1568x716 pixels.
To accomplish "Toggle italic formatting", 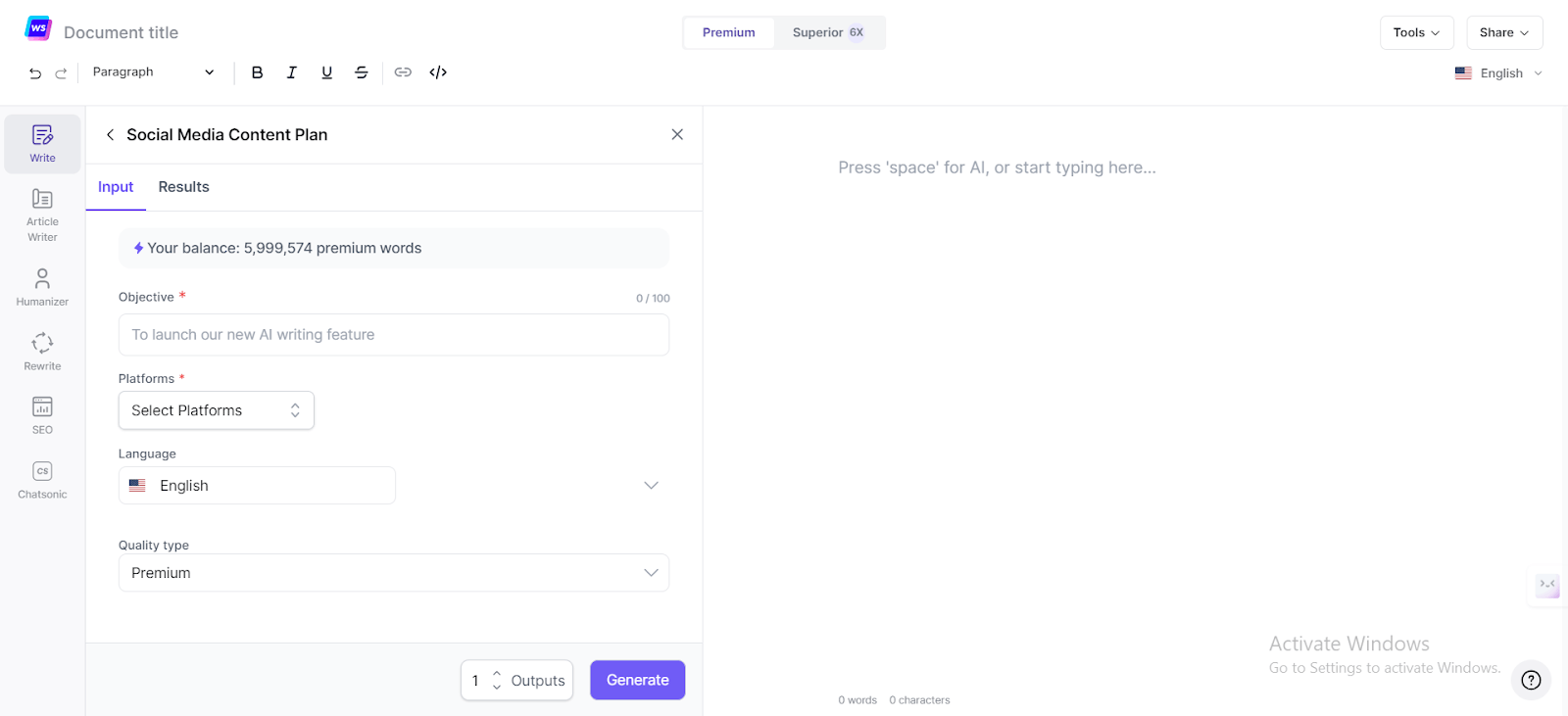I will click(x=292, y=72).
